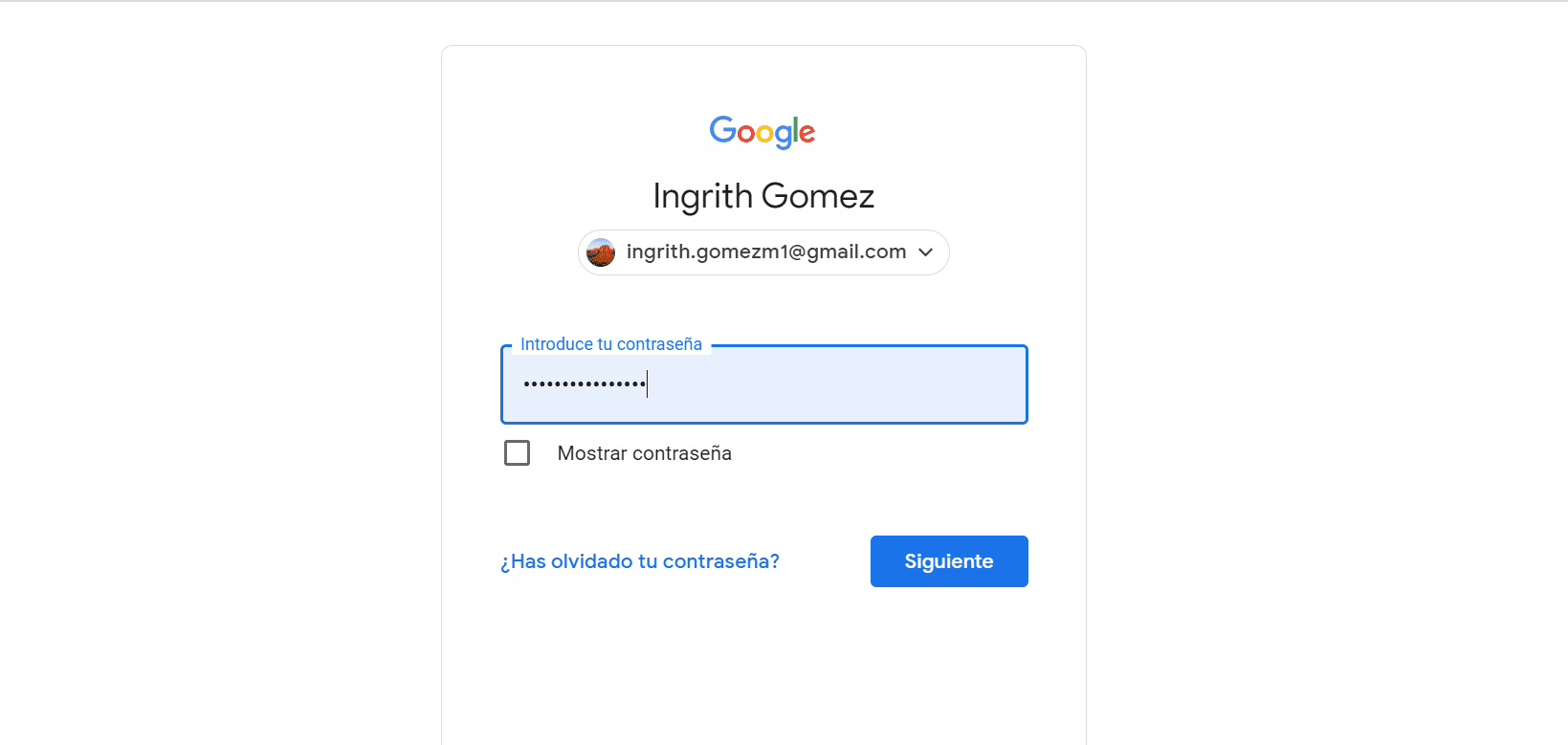Click the yellow letter o in Google logo
This screenshot has width=1568, height=745.
pos(764,133)
